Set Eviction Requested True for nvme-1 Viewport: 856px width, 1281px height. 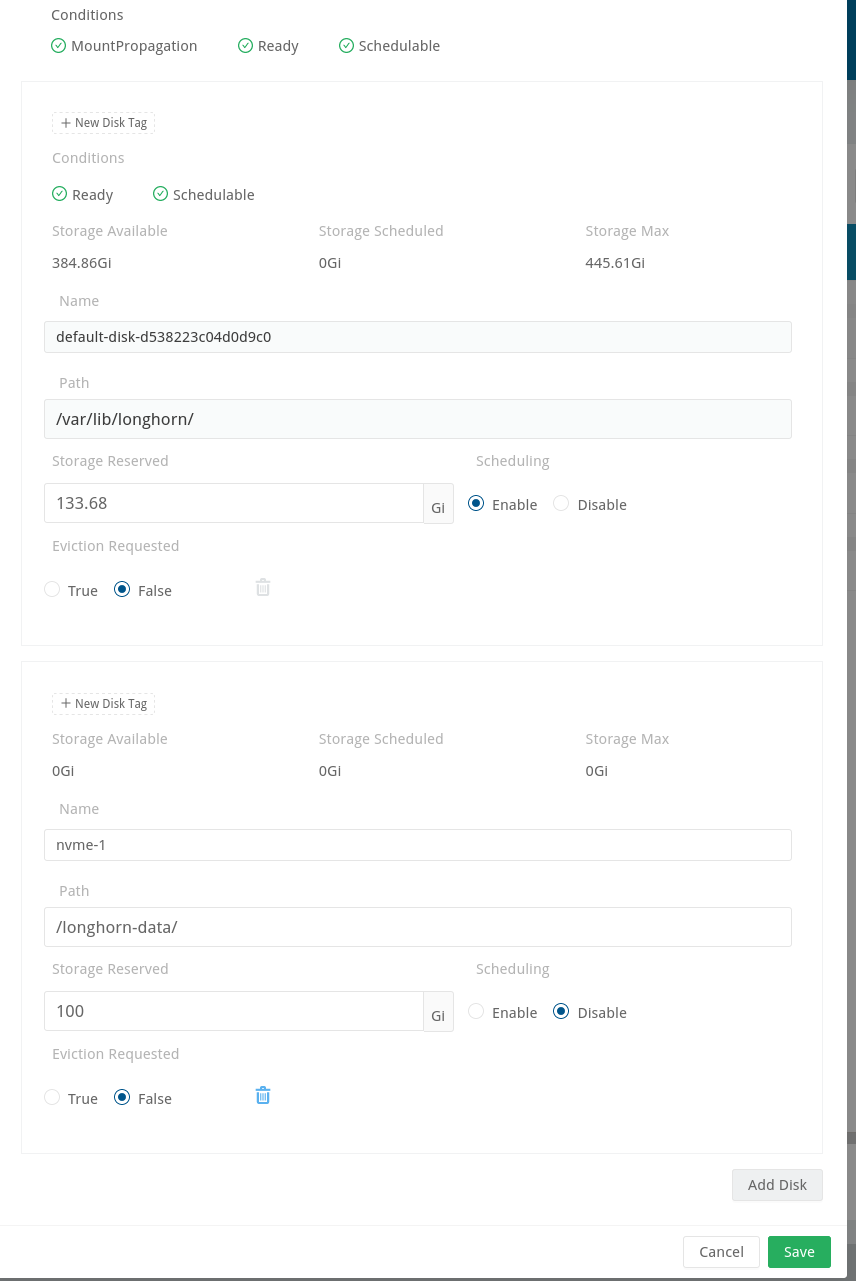[52, 1098]
